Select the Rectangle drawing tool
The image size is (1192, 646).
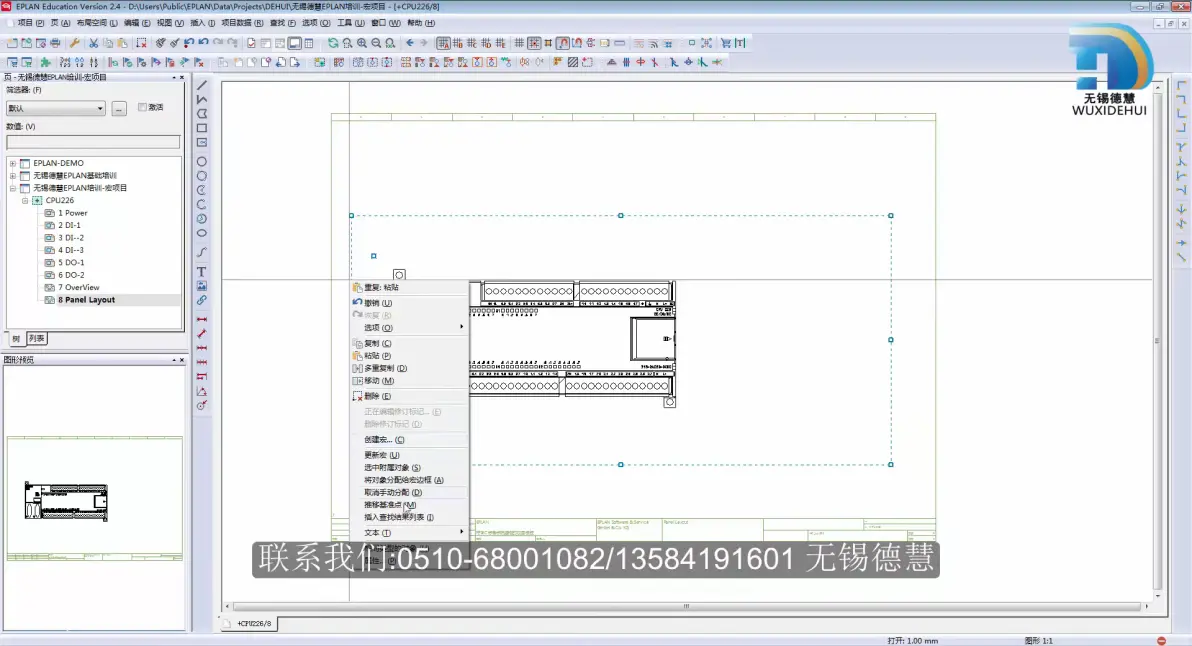tap(201, 128)
